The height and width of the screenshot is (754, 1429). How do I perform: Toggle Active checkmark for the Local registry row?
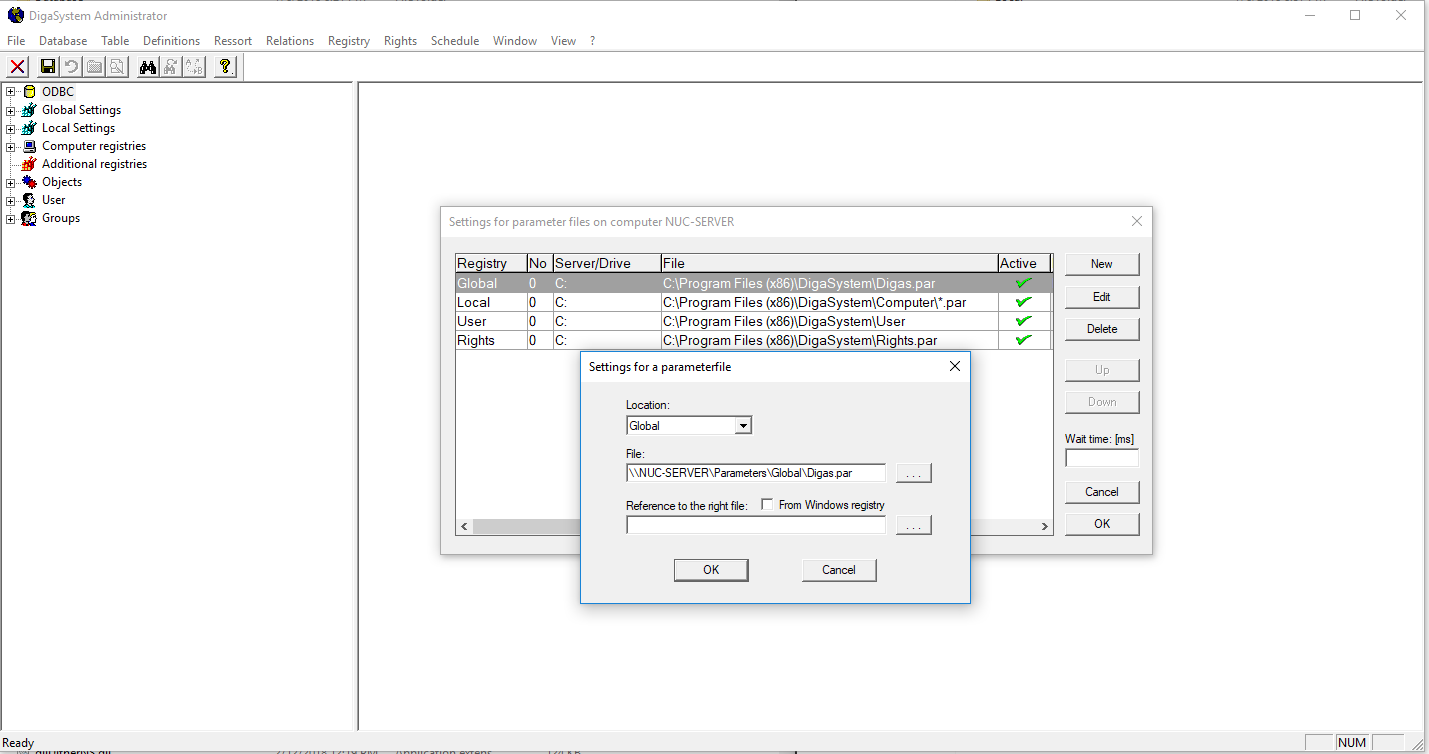tap(1023, 302)
